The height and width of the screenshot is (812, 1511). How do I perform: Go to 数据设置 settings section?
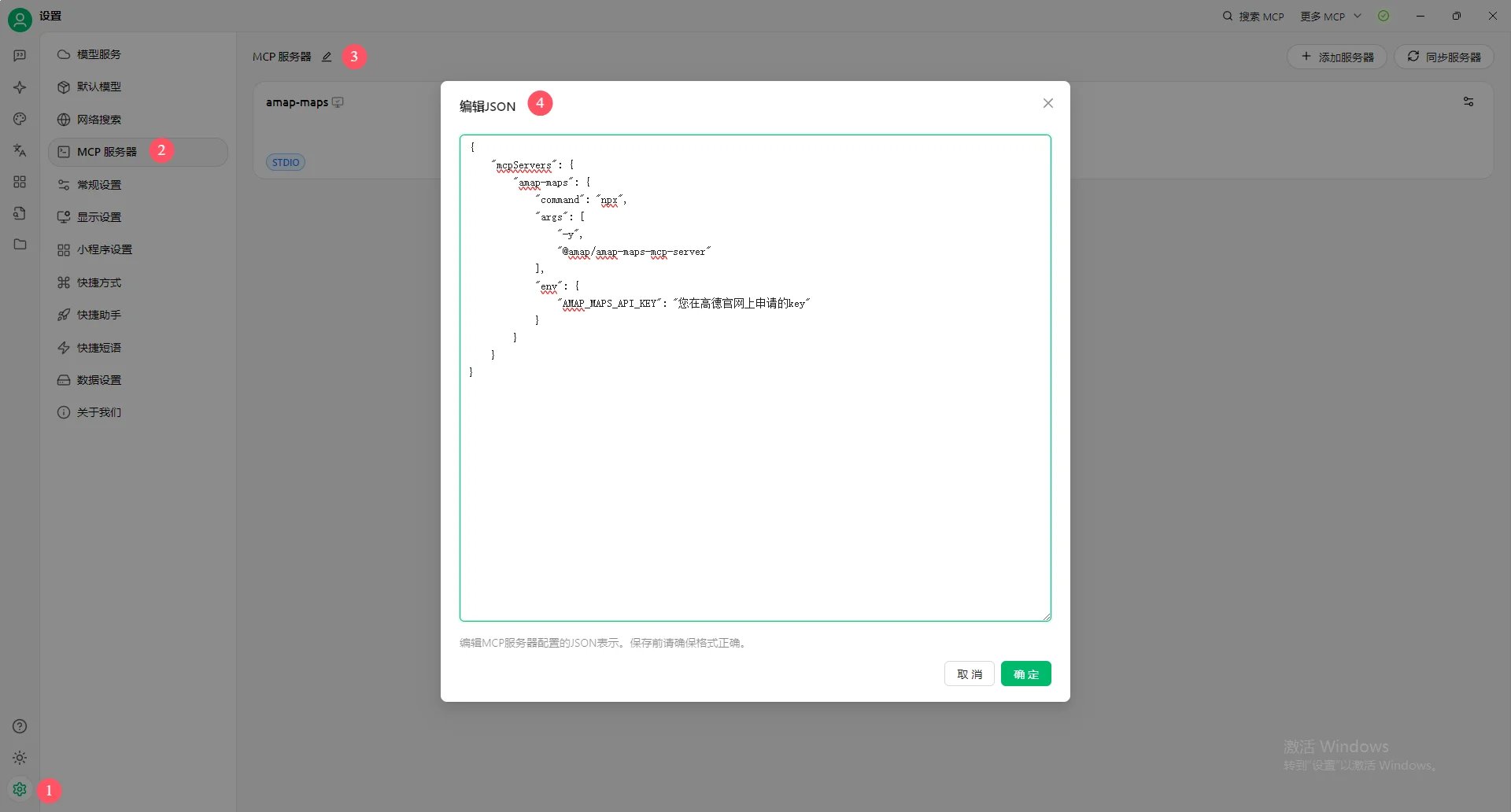point(99,380)
